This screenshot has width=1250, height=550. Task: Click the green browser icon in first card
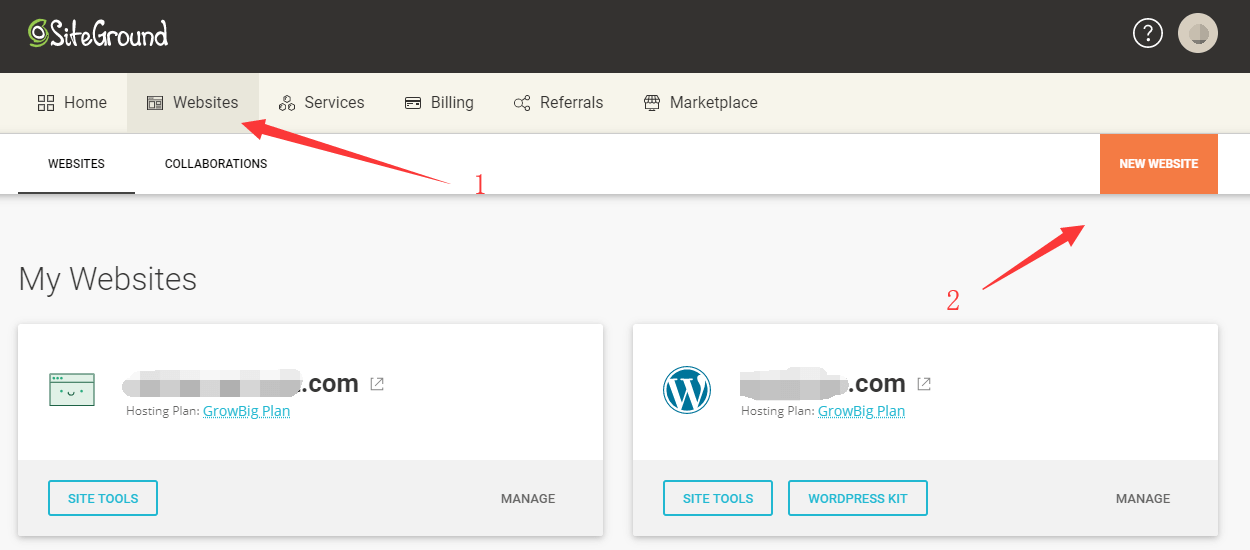point(72,390)
